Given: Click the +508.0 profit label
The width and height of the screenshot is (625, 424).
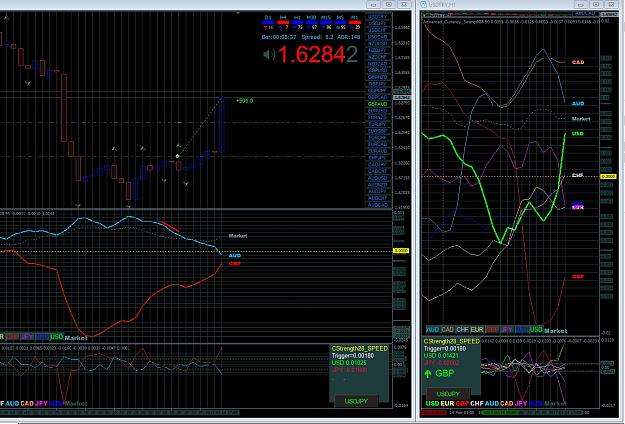Looking at the screenshot, I should pyautogui.click(x=244, y=101).
